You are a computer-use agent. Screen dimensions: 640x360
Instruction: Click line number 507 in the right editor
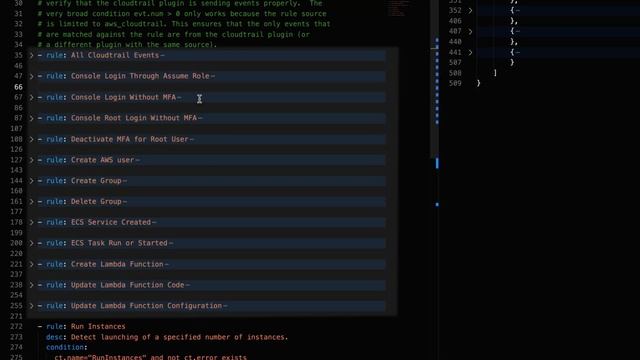coord(455,62)
